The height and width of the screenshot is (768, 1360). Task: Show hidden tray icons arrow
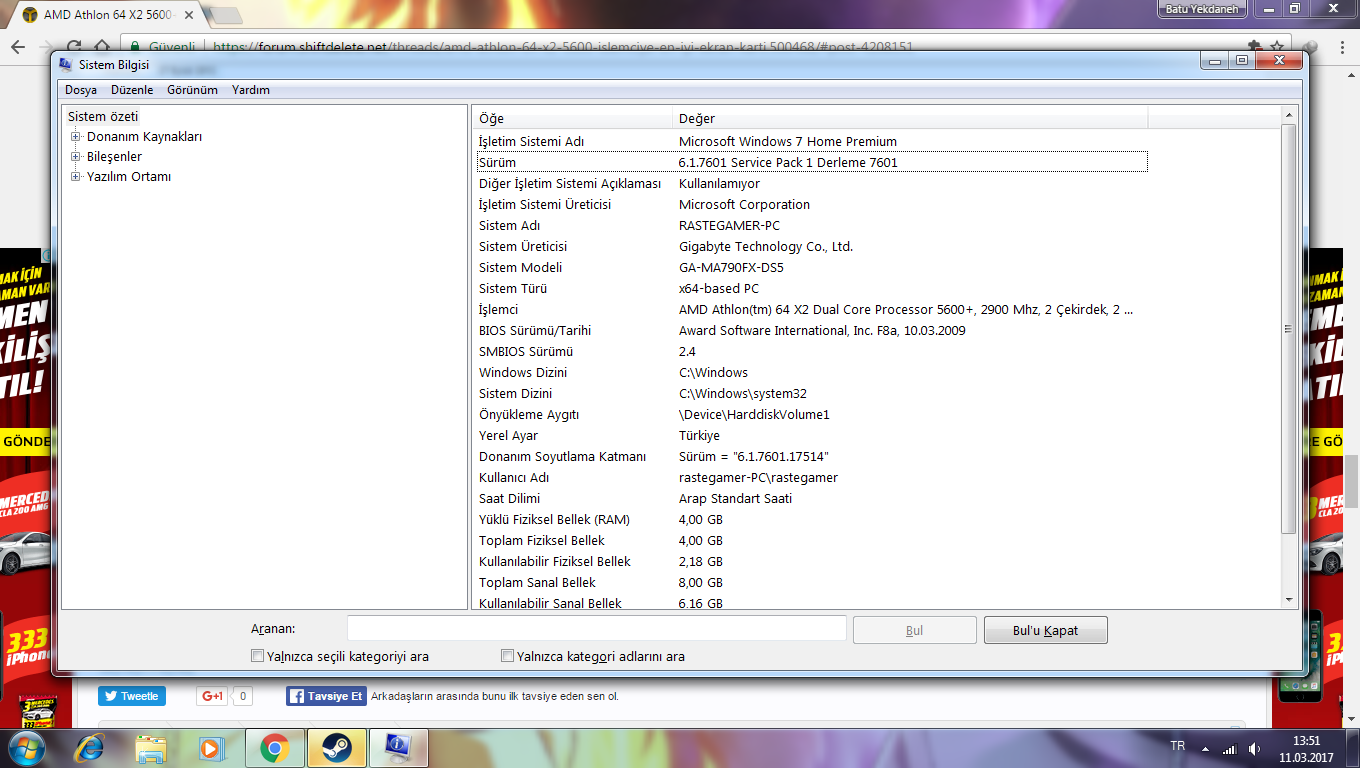point(1205,748)
